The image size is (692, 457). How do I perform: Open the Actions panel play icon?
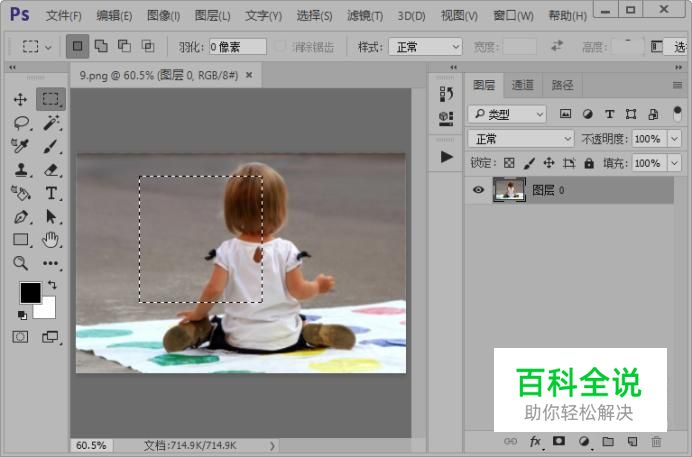click(x=447, y=157)
